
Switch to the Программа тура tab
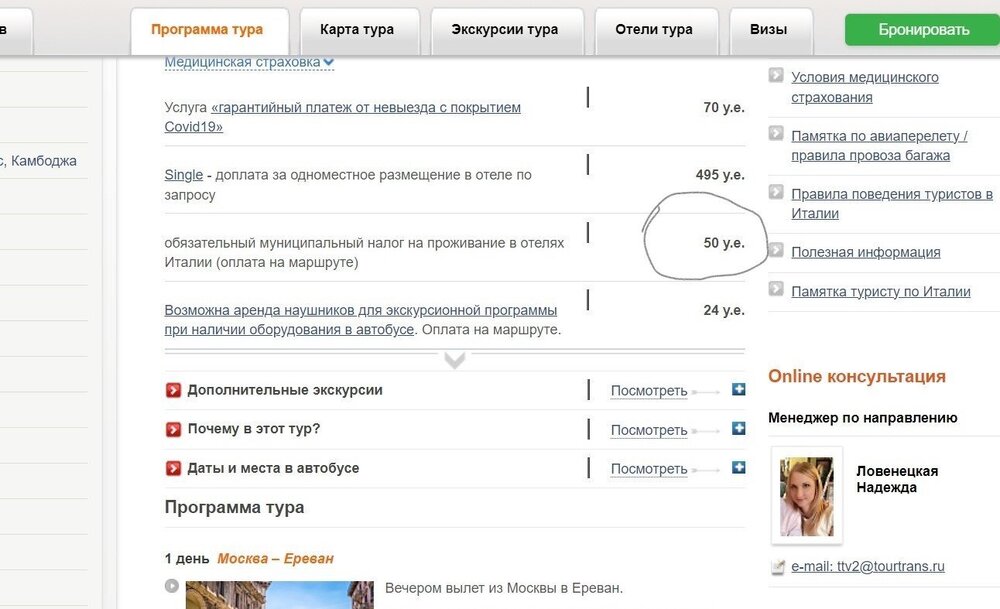click(x=209, y=30)
